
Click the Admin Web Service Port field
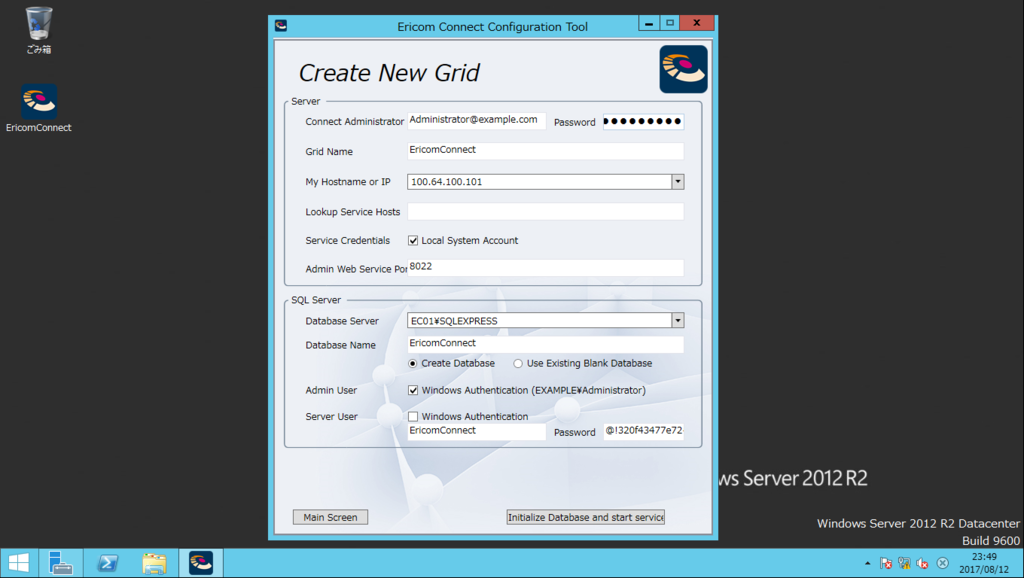pos(545,268)
